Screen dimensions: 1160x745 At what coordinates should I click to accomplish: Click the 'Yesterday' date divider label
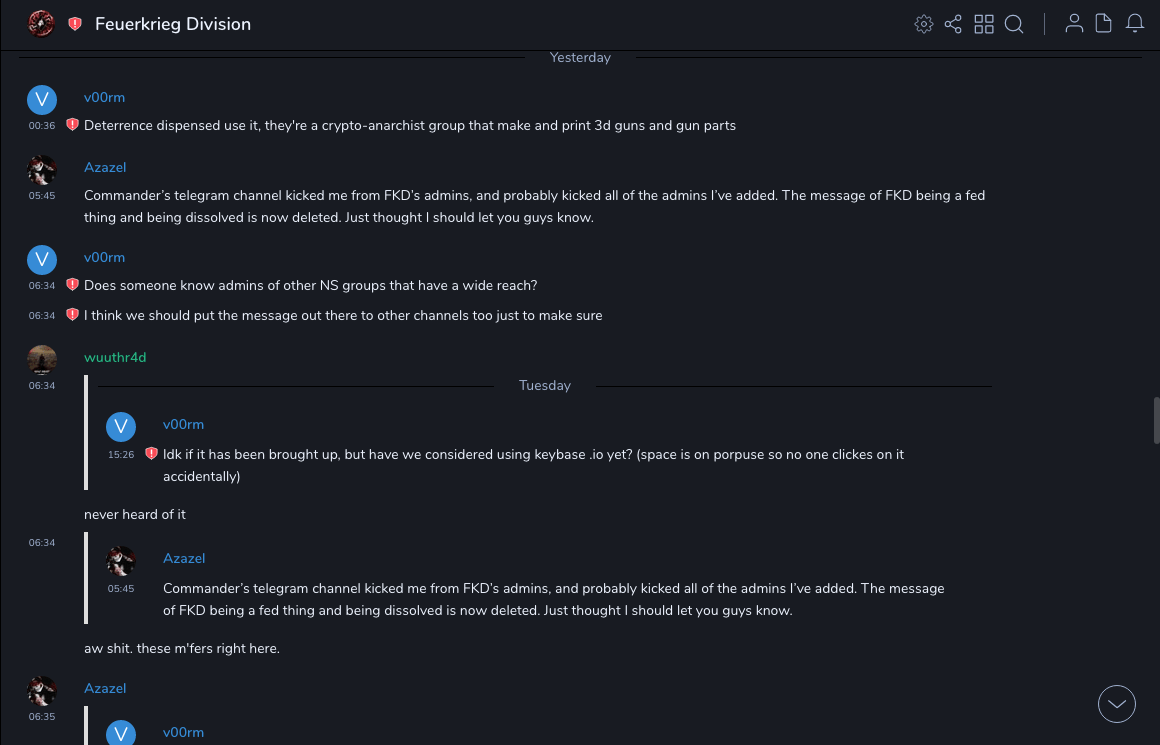pyautogui.click(x=580, y=57)
